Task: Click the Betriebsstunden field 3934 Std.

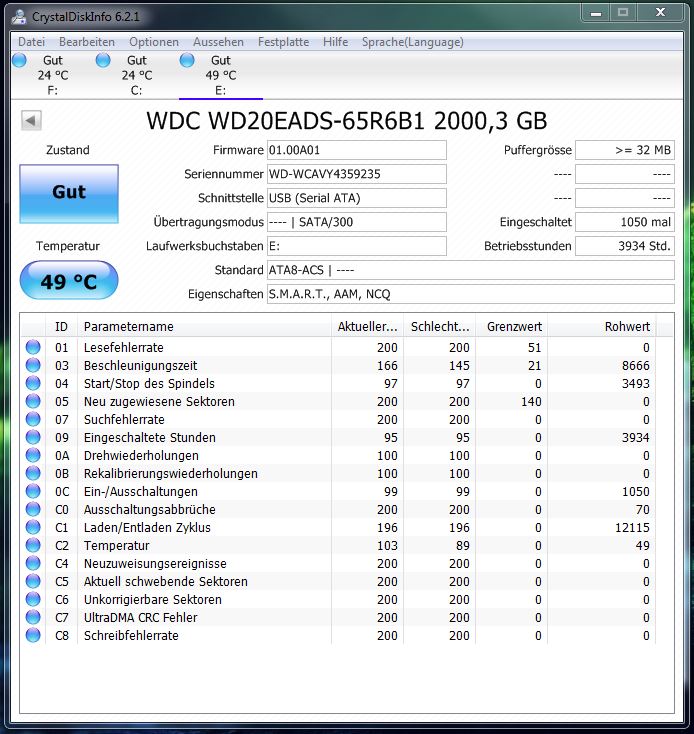Action: tap(625, 246)
